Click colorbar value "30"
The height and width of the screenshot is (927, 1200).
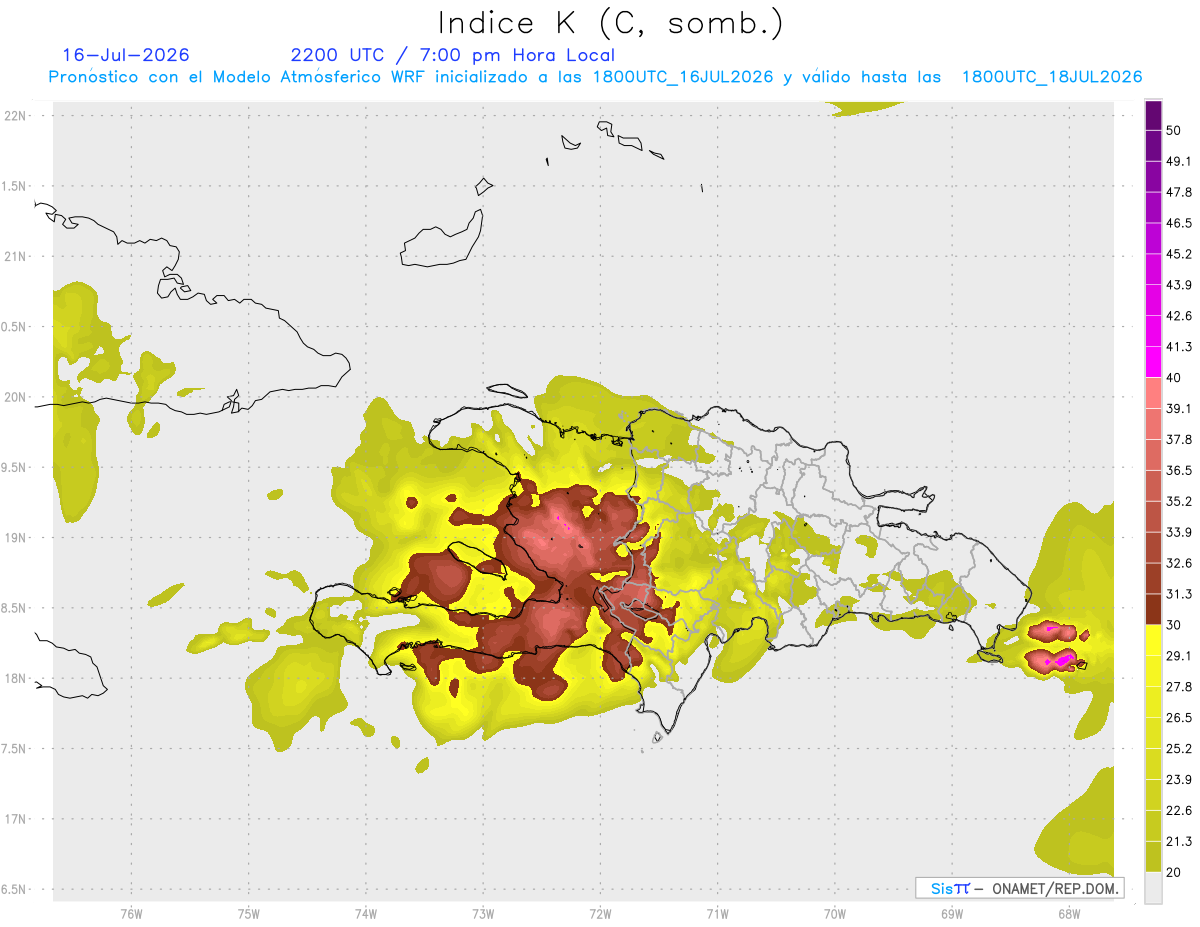click(x=1175, y=625)
